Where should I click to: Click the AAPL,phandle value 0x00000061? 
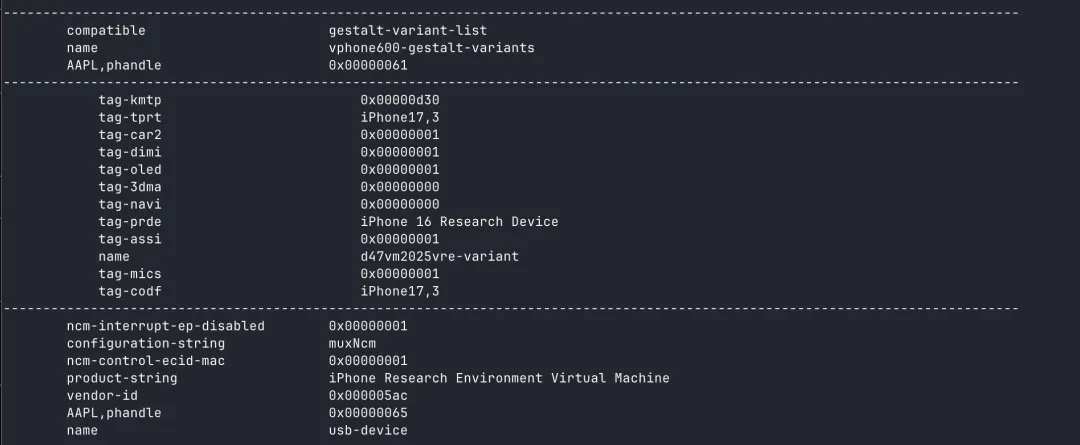pyautogui.click(x=368, y=65)
